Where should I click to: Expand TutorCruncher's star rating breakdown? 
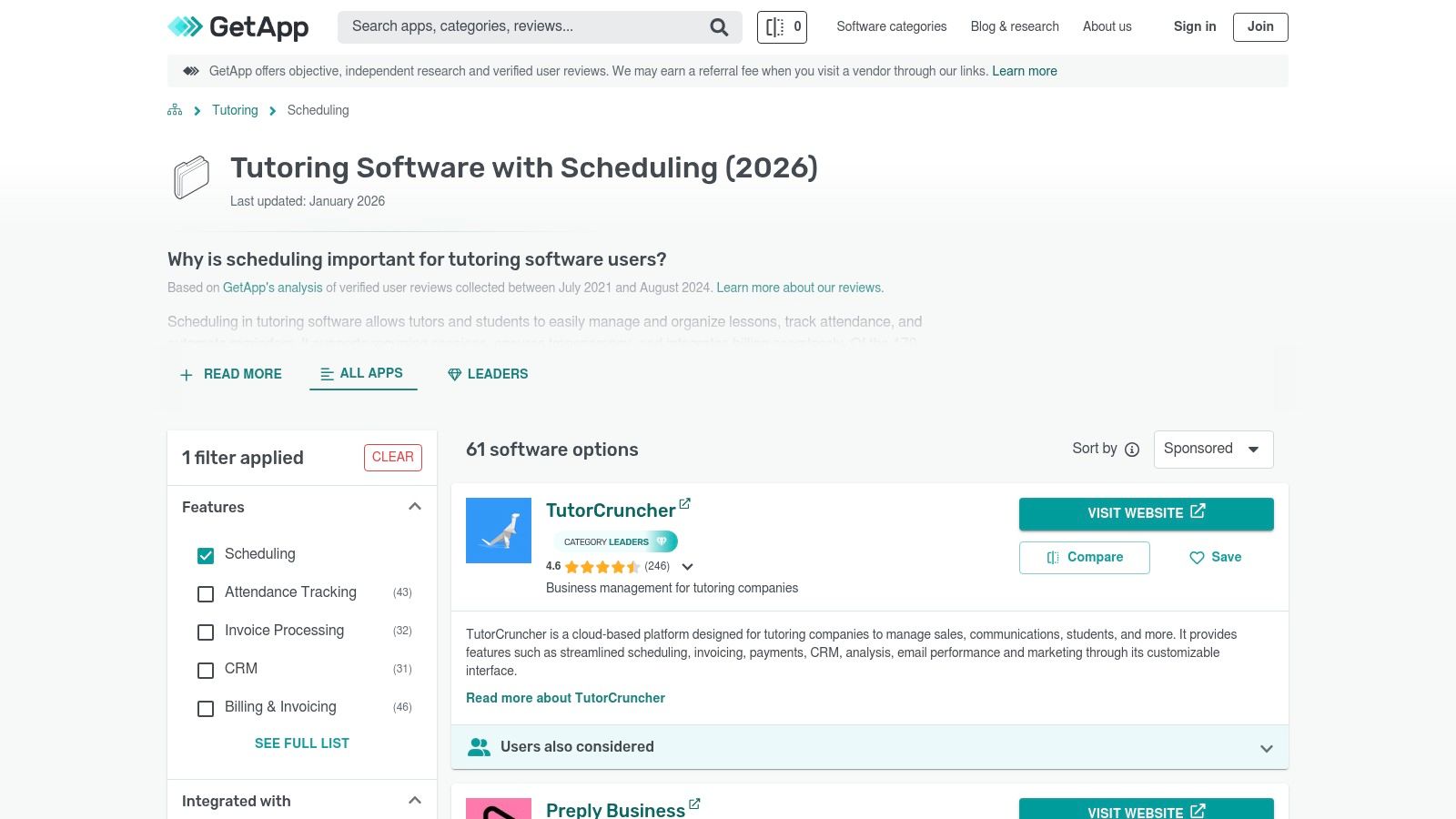688,566
